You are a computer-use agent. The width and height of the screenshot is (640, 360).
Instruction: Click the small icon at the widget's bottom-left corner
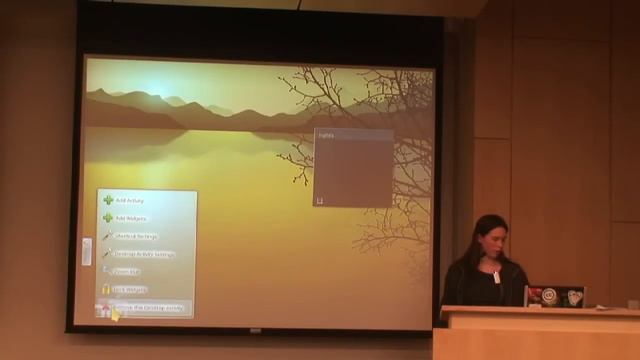(320, 200)
